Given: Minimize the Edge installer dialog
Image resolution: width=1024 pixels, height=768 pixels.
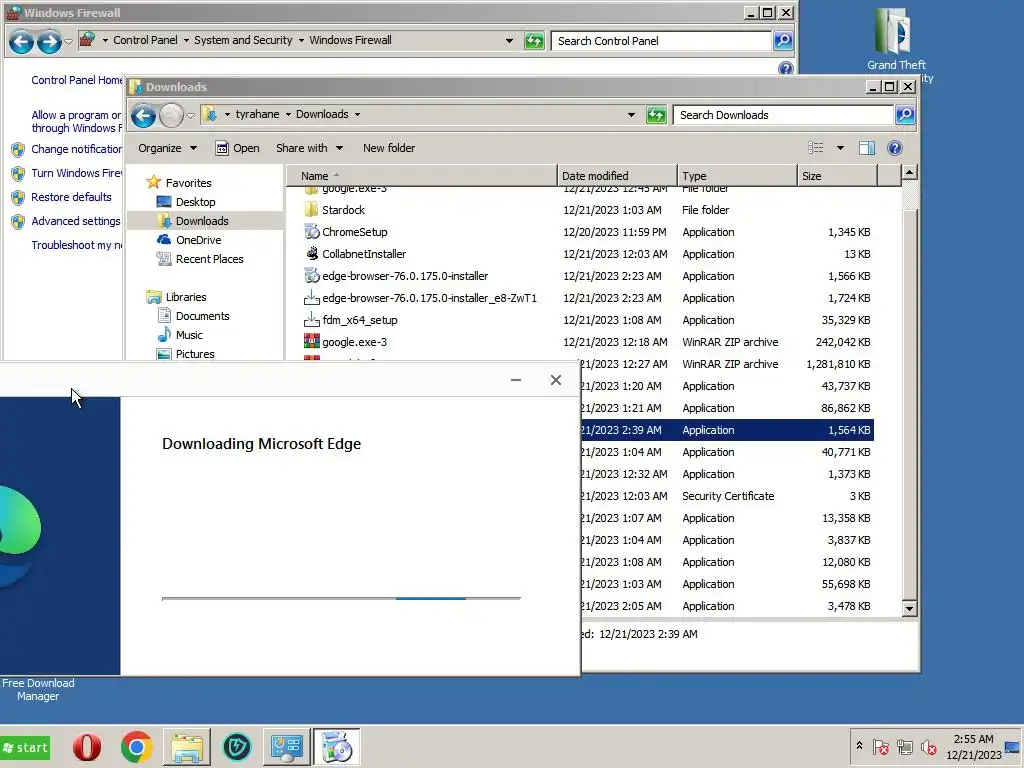Looking at the screenshot, I should 516,380.
